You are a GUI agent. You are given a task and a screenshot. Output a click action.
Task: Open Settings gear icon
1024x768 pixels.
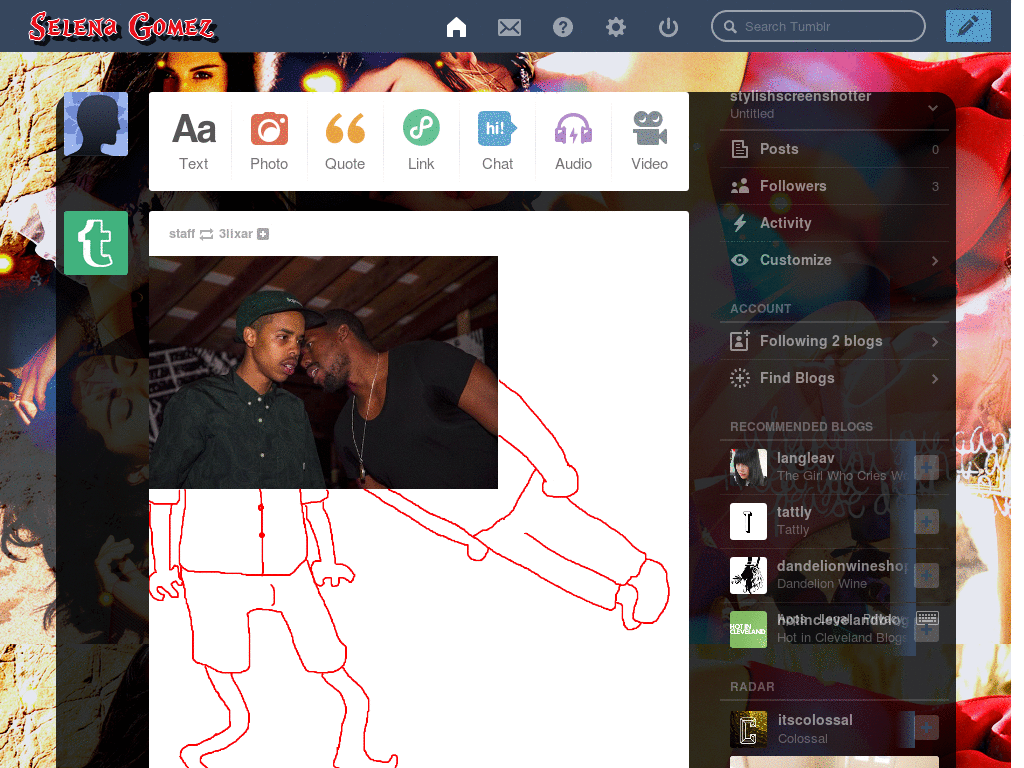(616, 27)
